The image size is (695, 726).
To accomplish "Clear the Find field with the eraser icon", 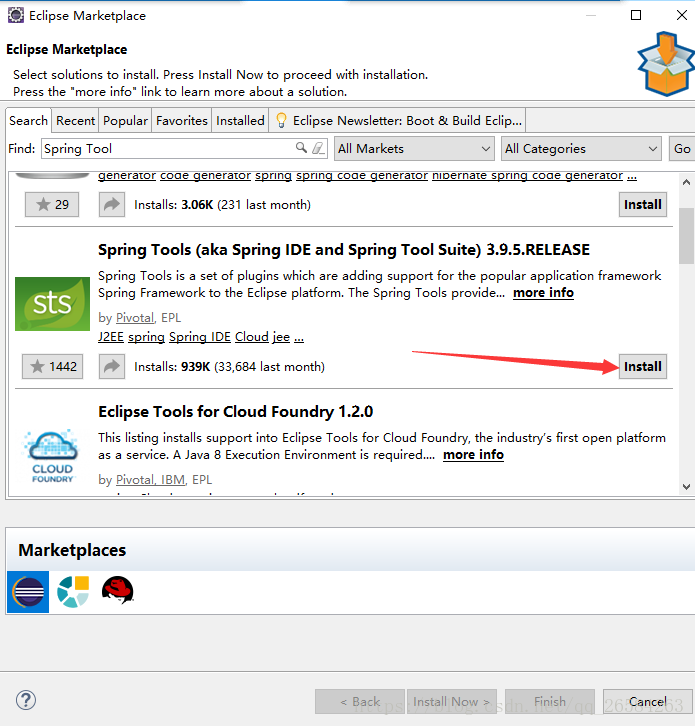I will tap(318, 148).
